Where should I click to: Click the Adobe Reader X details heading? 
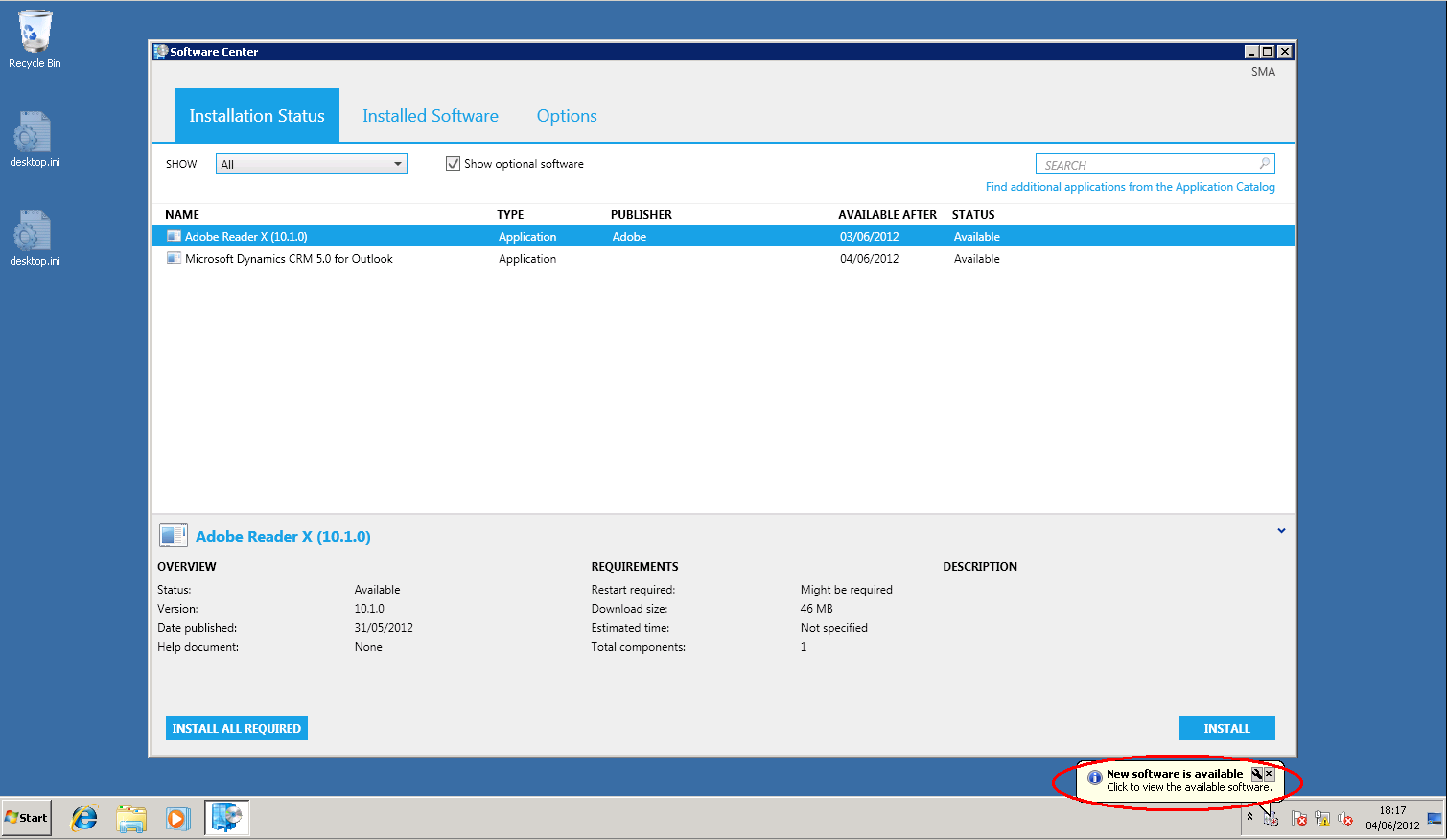click(283, 536)
